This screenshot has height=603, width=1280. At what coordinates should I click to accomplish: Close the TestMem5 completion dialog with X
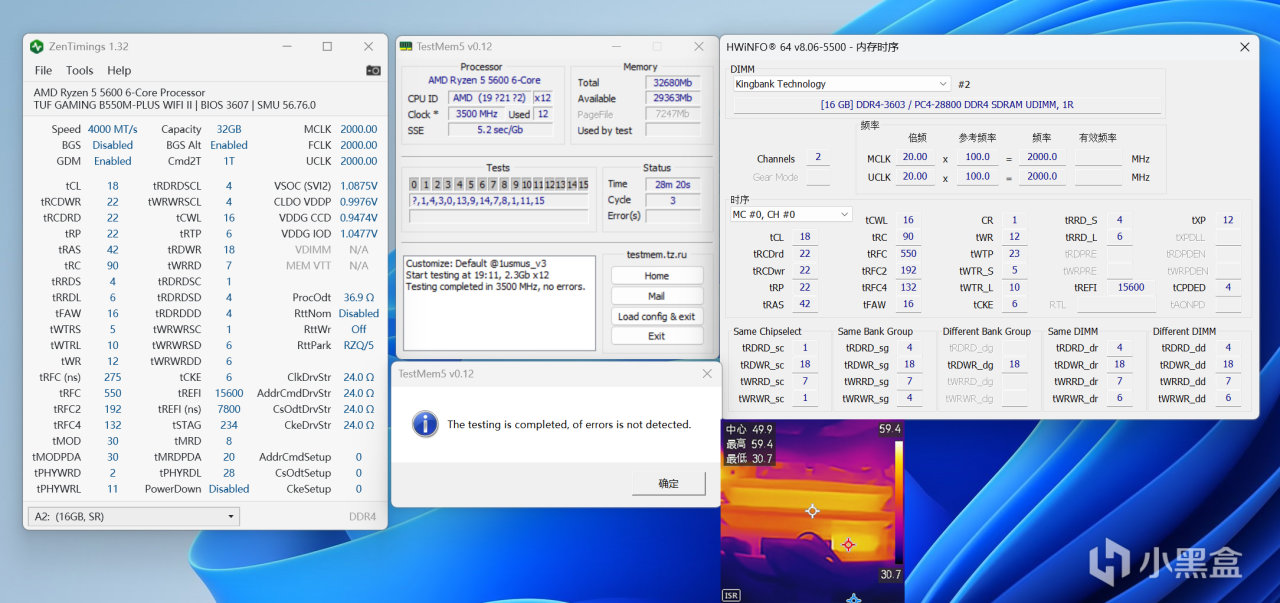coord(707,373)
